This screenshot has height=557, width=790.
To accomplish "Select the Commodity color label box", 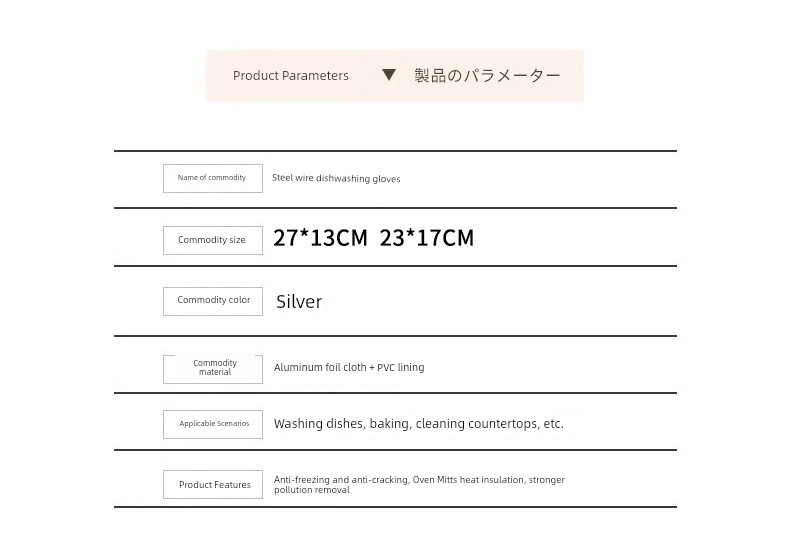I will click(213, 301).
